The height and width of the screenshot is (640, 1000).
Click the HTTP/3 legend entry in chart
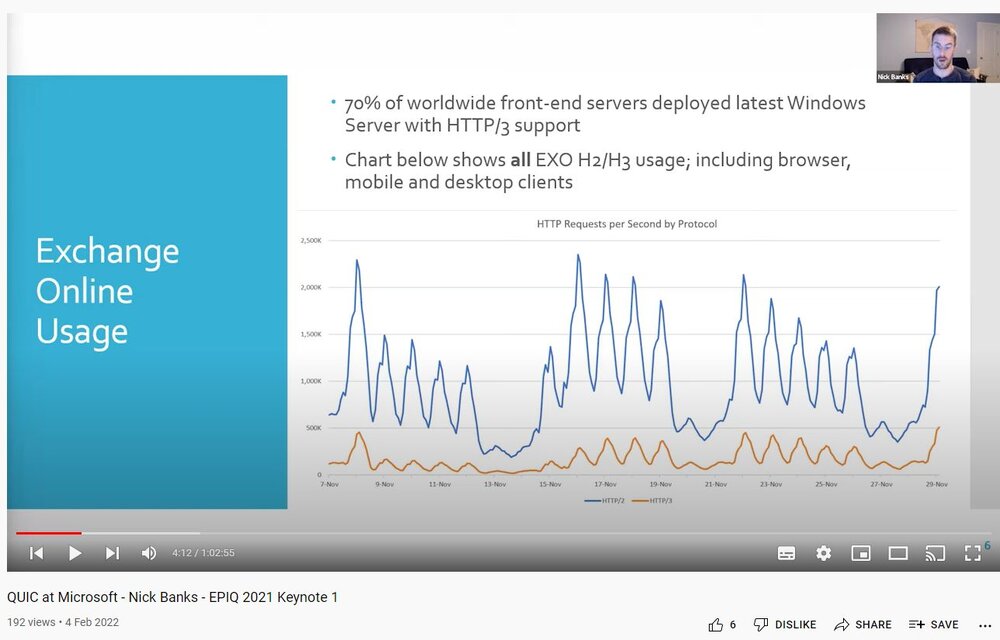click(652, 500)
